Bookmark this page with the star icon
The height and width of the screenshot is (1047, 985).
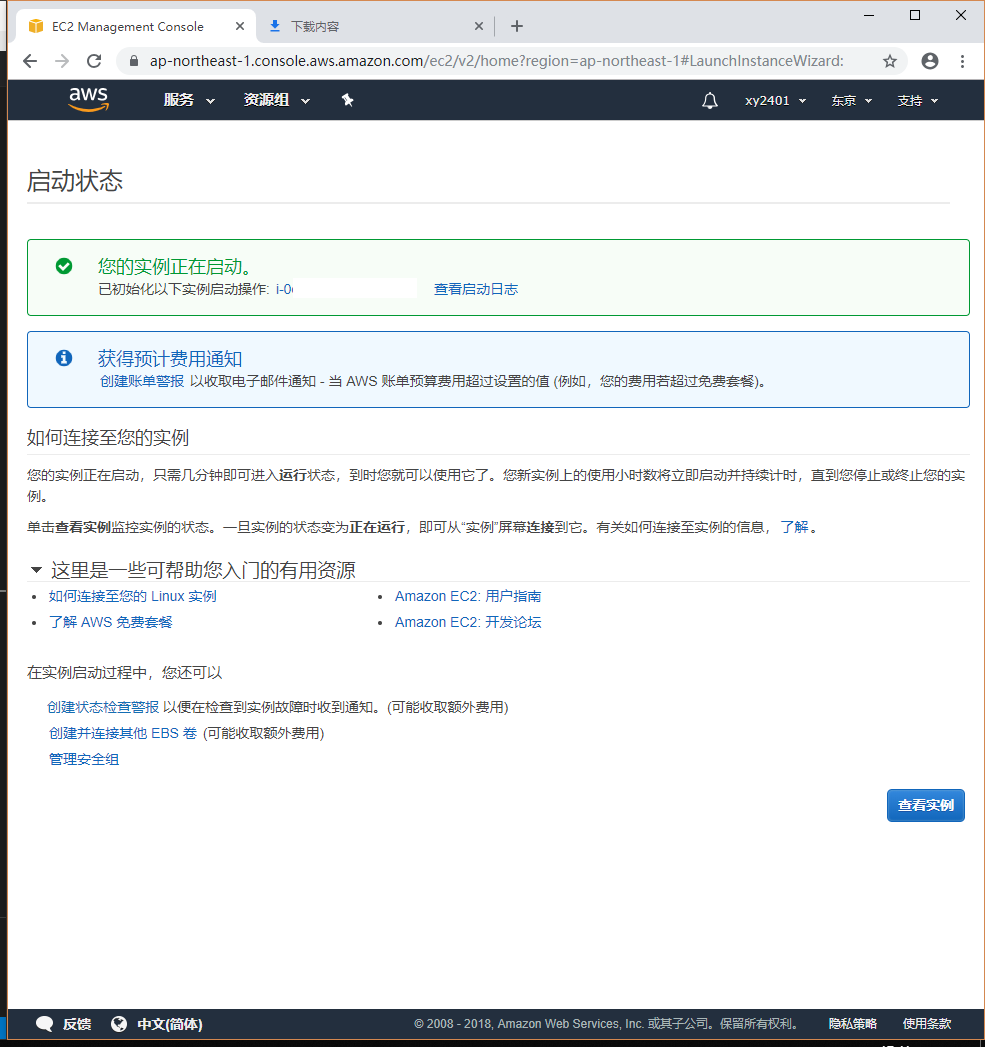890,61
